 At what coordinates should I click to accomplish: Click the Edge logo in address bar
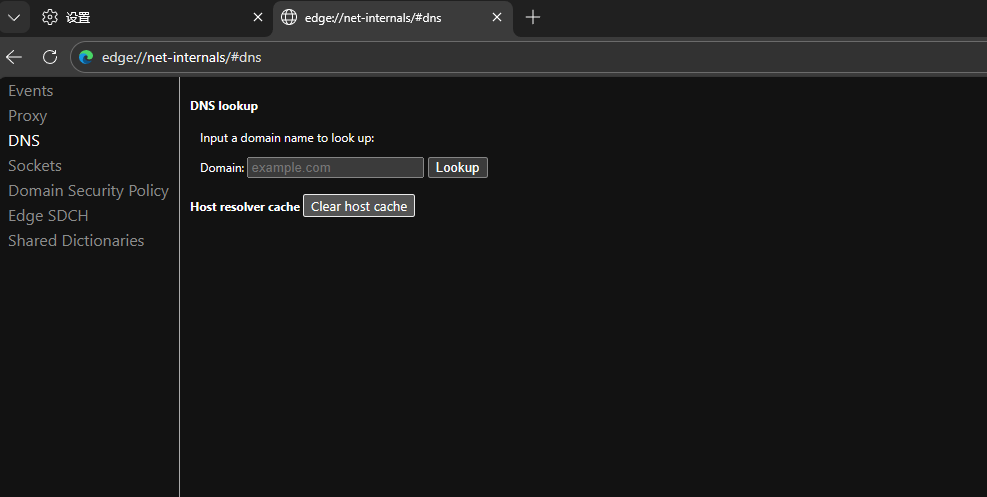tap(86, 57)
